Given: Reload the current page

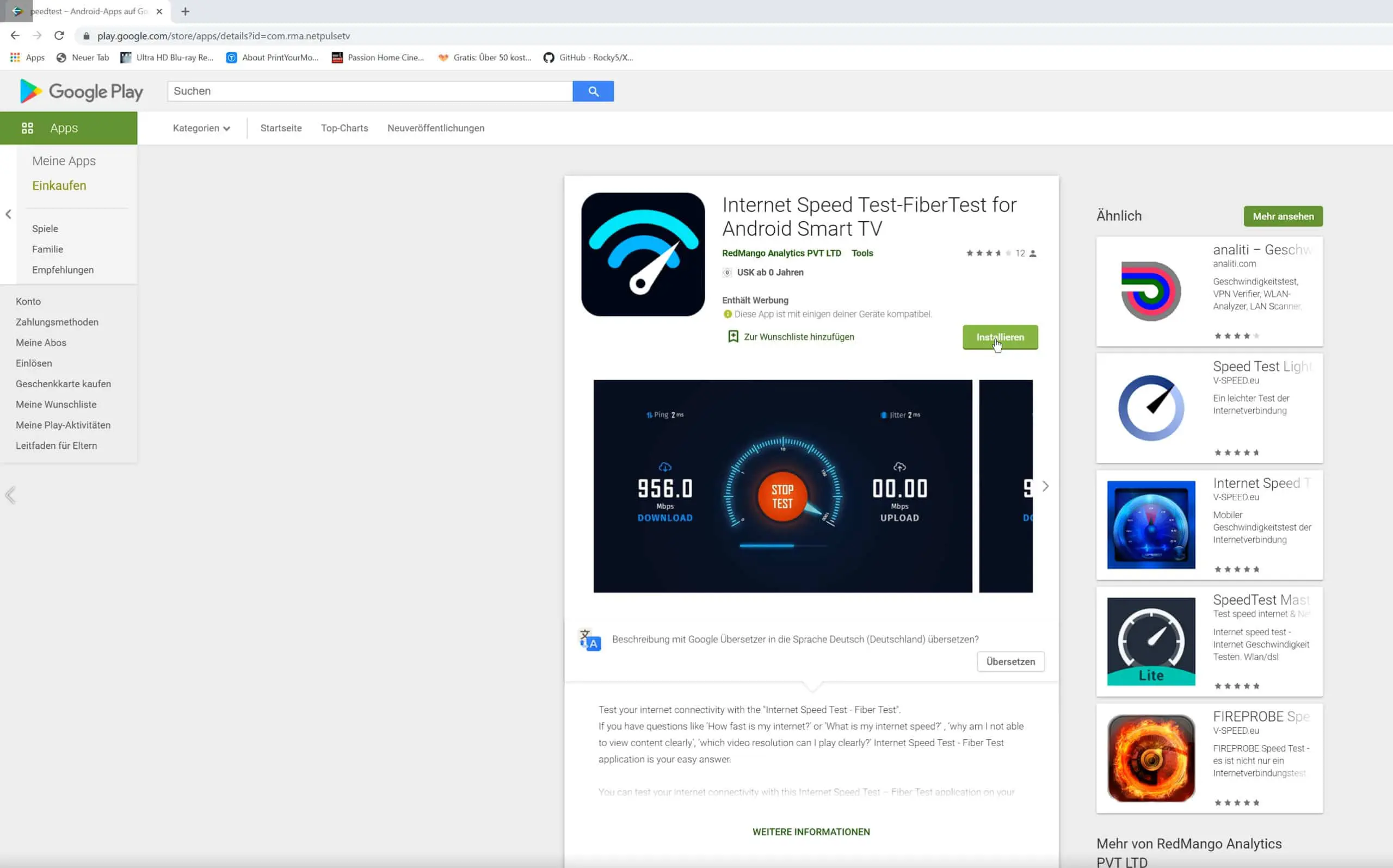Looking at the screenshot, I should (x=59, y=35).
